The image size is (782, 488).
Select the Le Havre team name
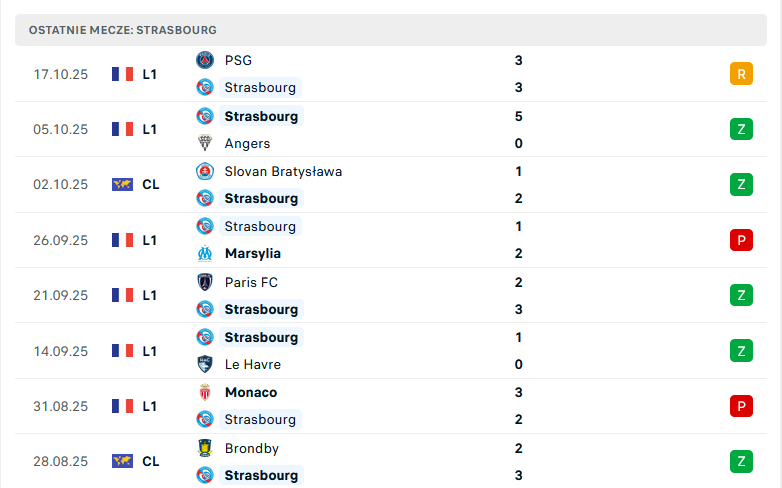pyautogui.click(x=253, y=365)
